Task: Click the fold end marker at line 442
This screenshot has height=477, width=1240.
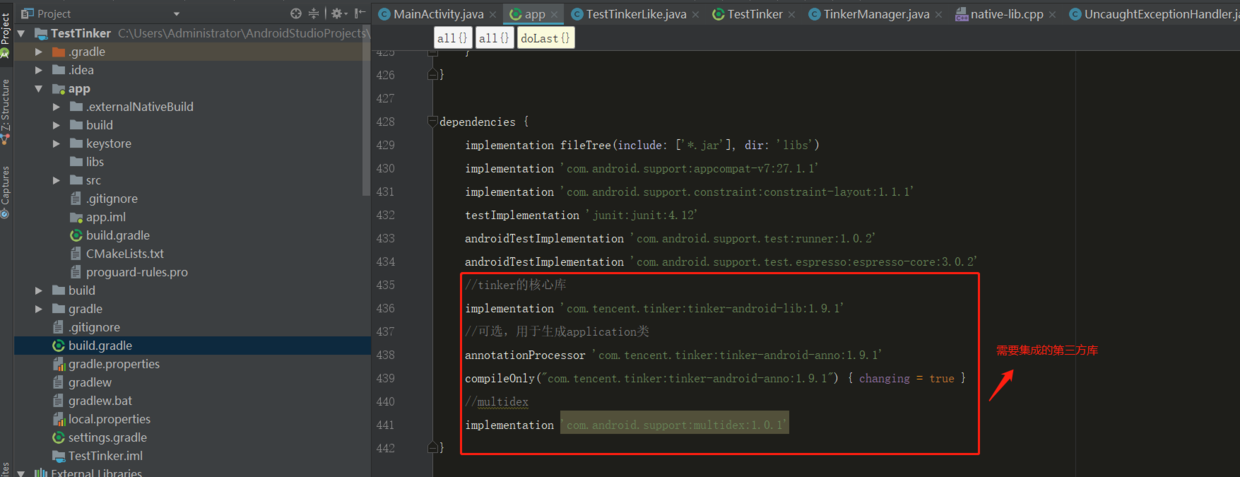Action: 432,448
